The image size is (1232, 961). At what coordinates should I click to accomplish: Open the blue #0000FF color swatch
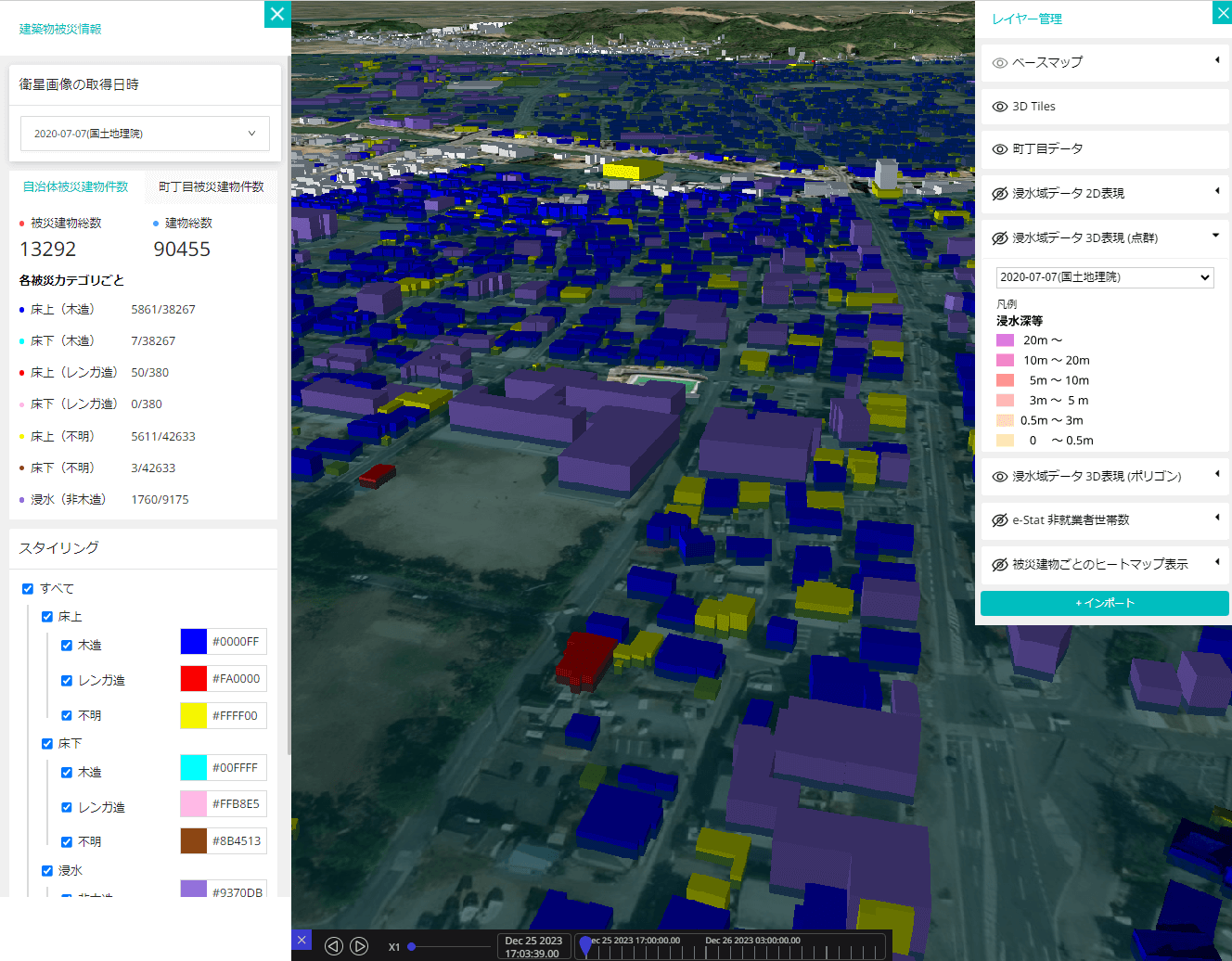194,642
